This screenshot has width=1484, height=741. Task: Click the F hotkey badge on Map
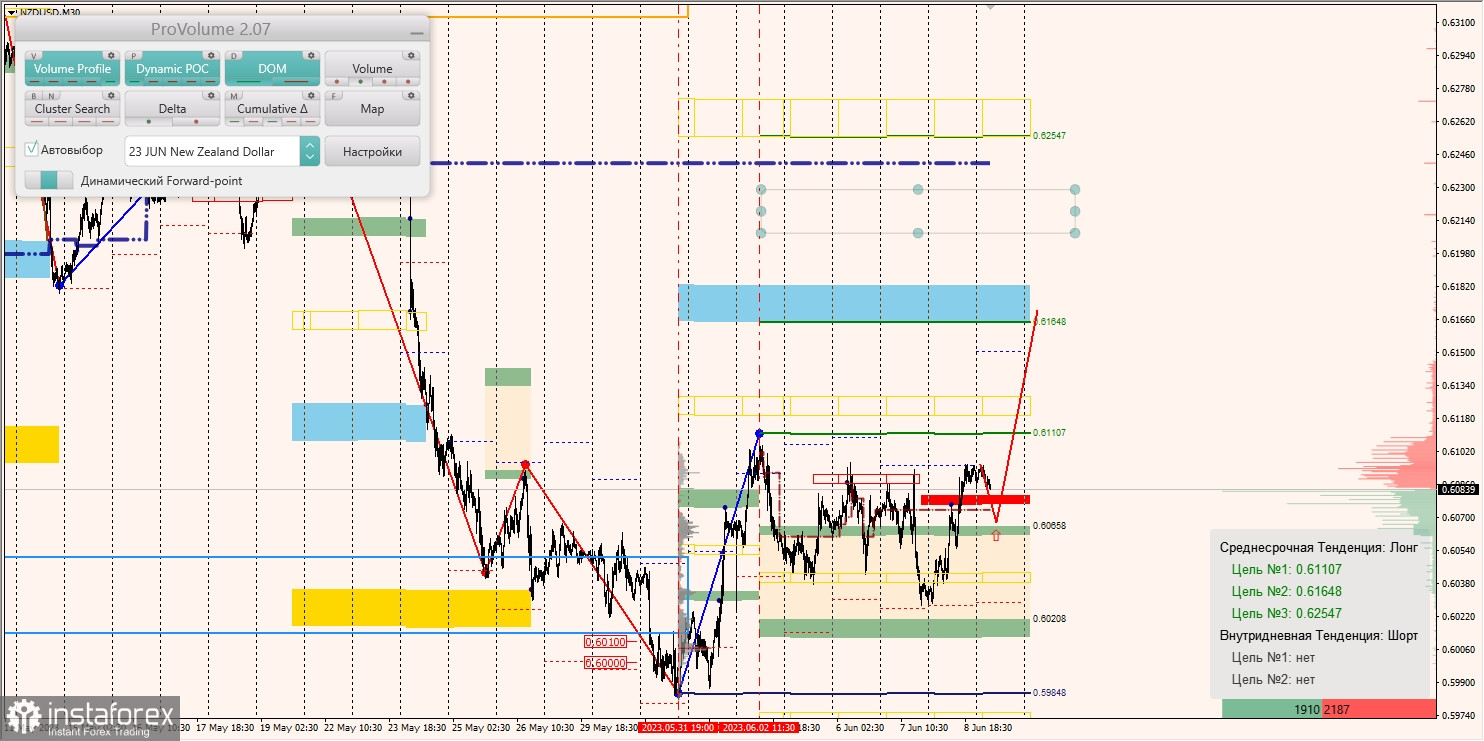(334, 96)
